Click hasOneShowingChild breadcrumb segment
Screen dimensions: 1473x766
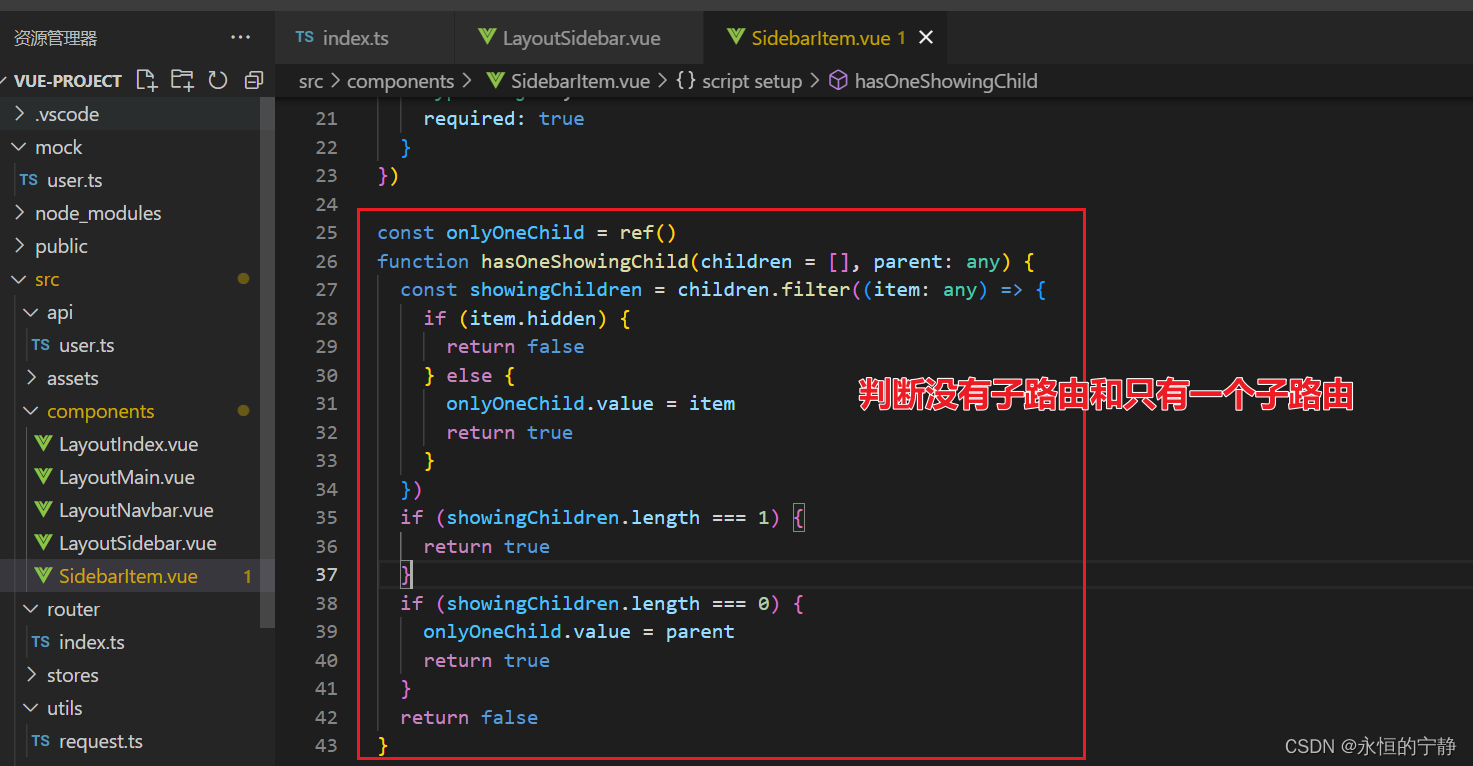pos(946,81)
